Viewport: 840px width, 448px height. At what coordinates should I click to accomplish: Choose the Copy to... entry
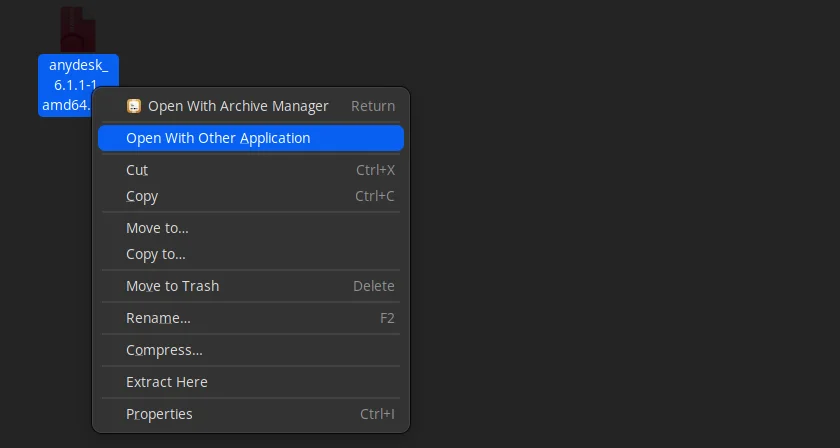(x=156, y=254)
